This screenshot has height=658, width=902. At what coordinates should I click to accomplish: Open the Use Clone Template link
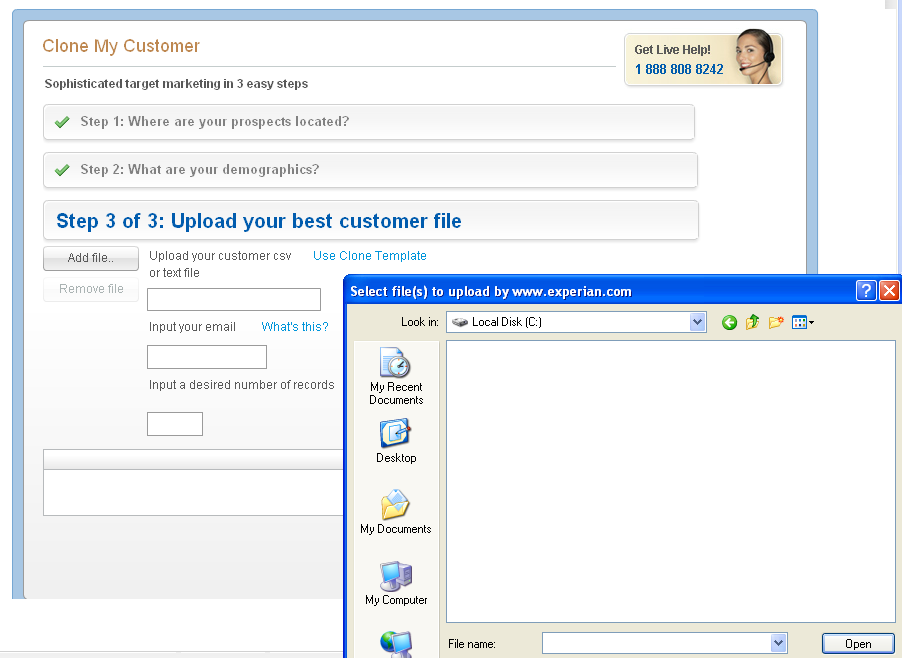370,256
